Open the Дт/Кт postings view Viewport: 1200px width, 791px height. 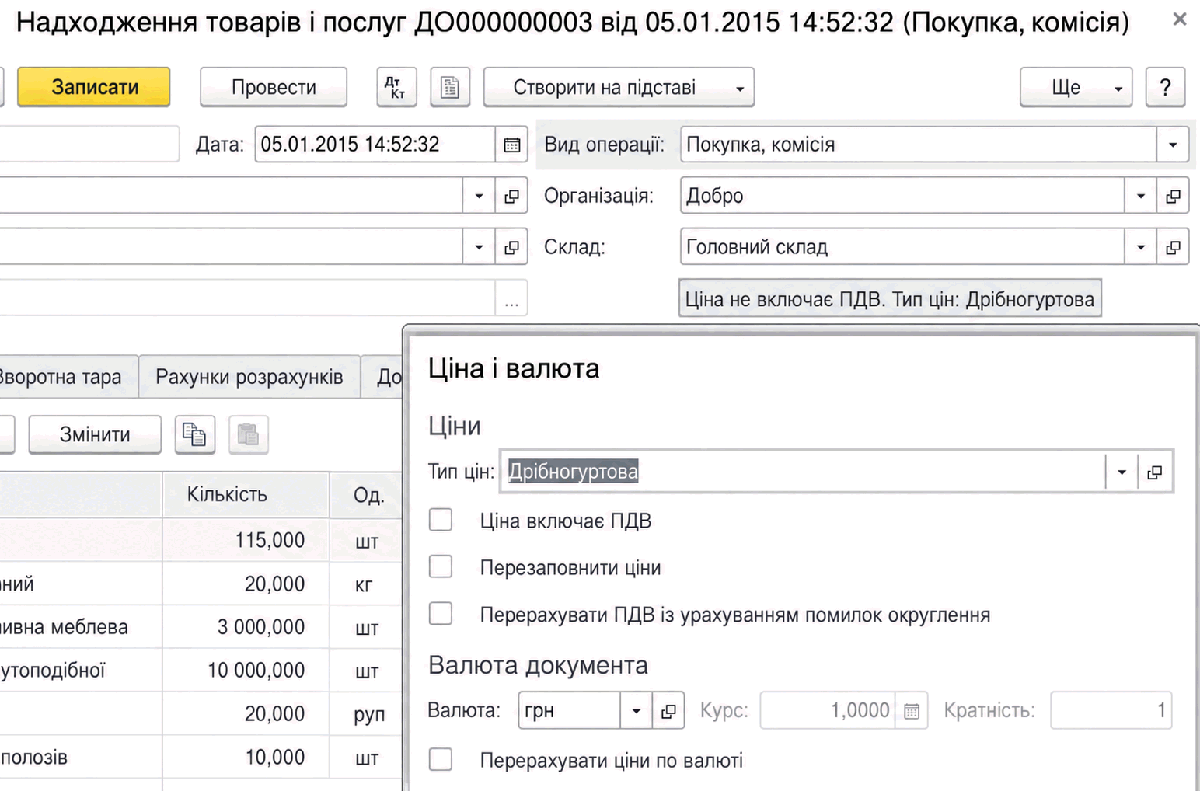click(396, 88)
